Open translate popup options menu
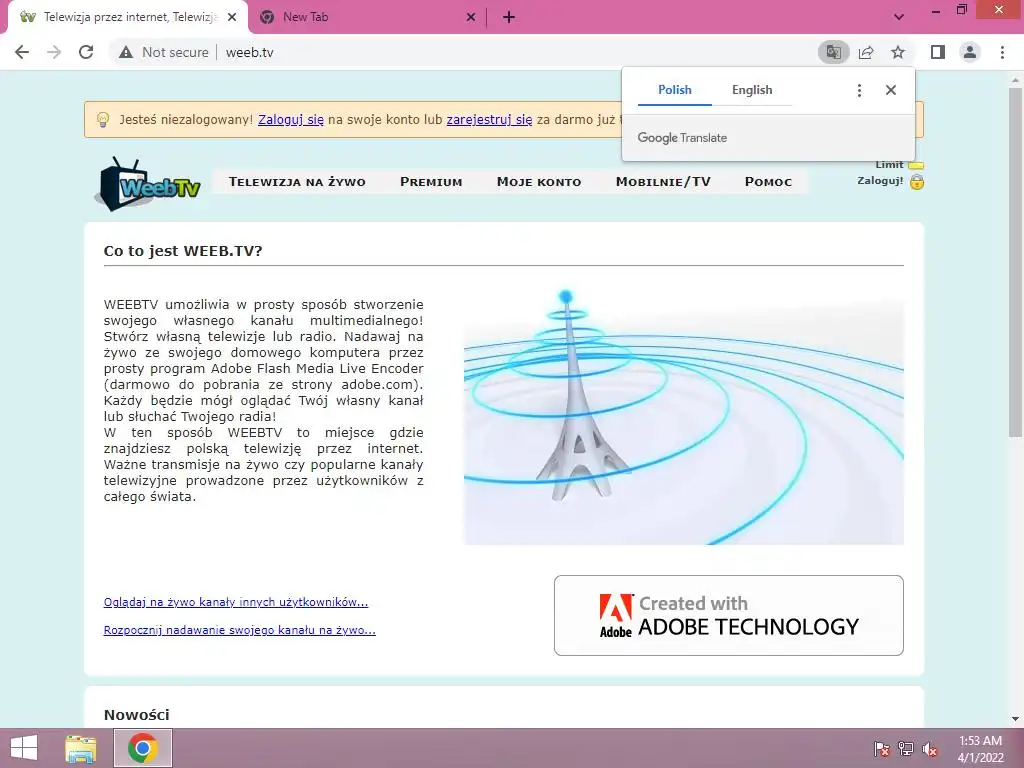The height and width of the screenshot is (768, 1024). click(859, 90)
